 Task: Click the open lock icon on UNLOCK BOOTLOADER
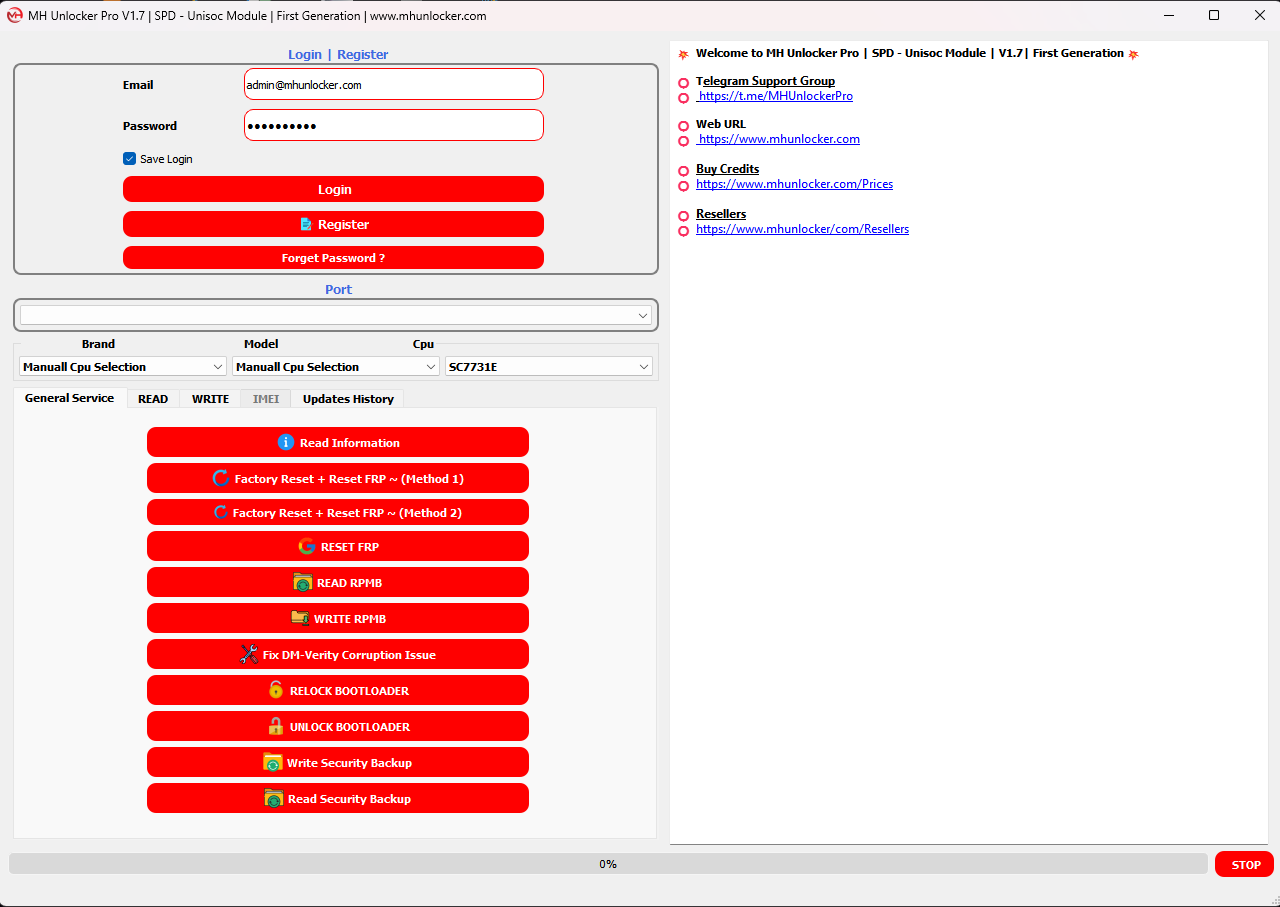[276, 726]
